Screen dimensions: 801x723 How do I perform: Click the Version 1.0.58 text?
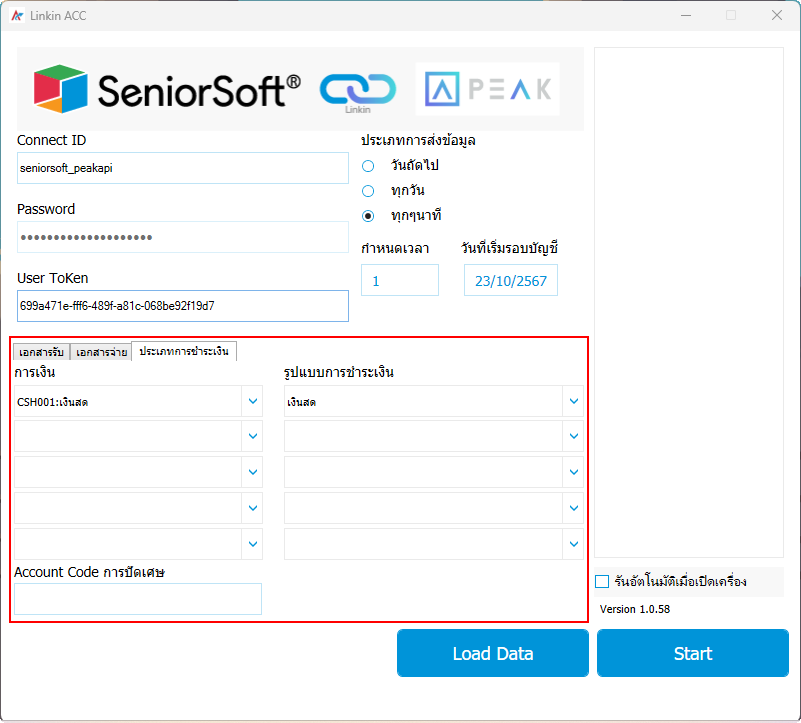coord(635,609)
